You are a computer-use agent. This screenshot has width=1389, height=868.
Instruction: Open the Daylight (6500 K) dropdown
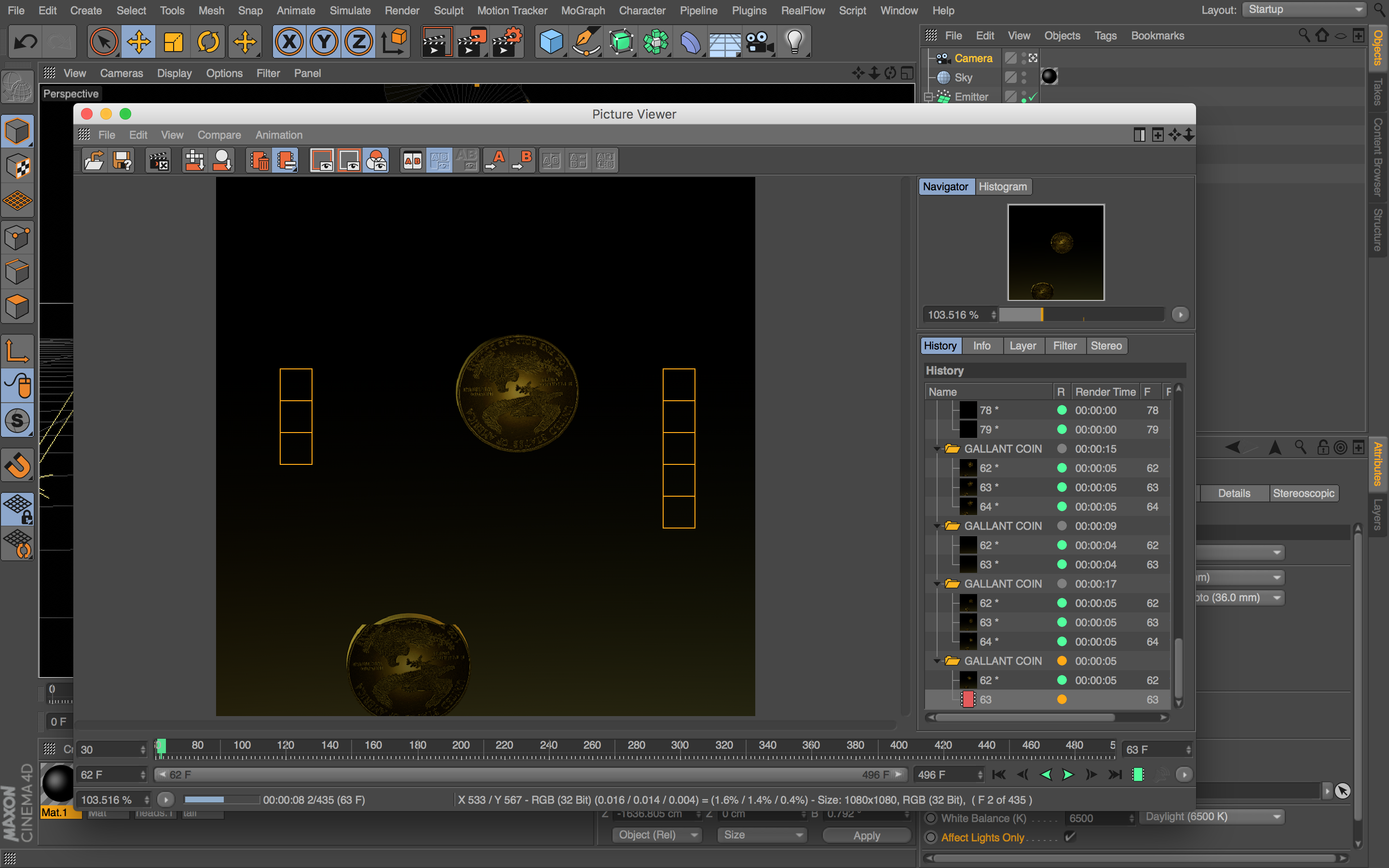(1212, 817)
